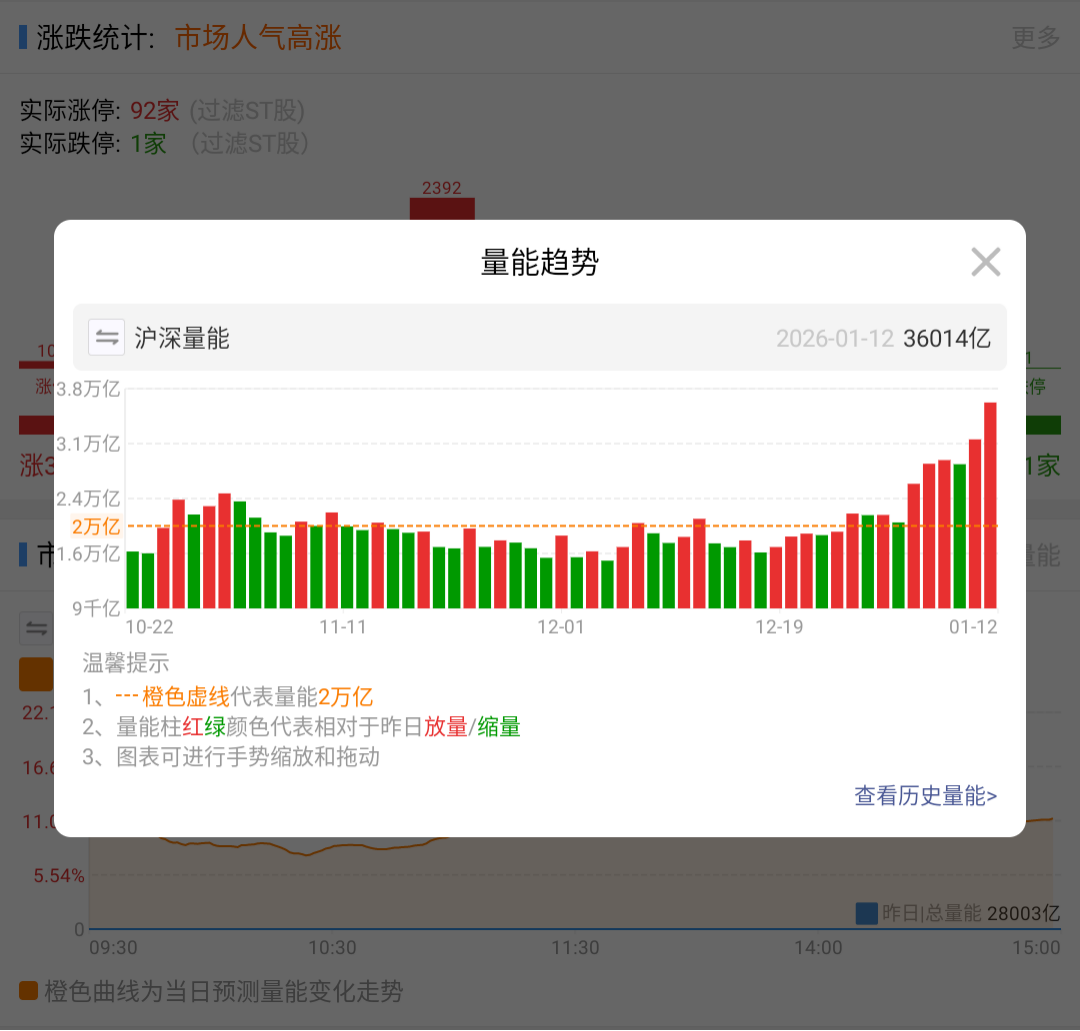Click the orange legend square for 橙色曲线

coord(29,991)
